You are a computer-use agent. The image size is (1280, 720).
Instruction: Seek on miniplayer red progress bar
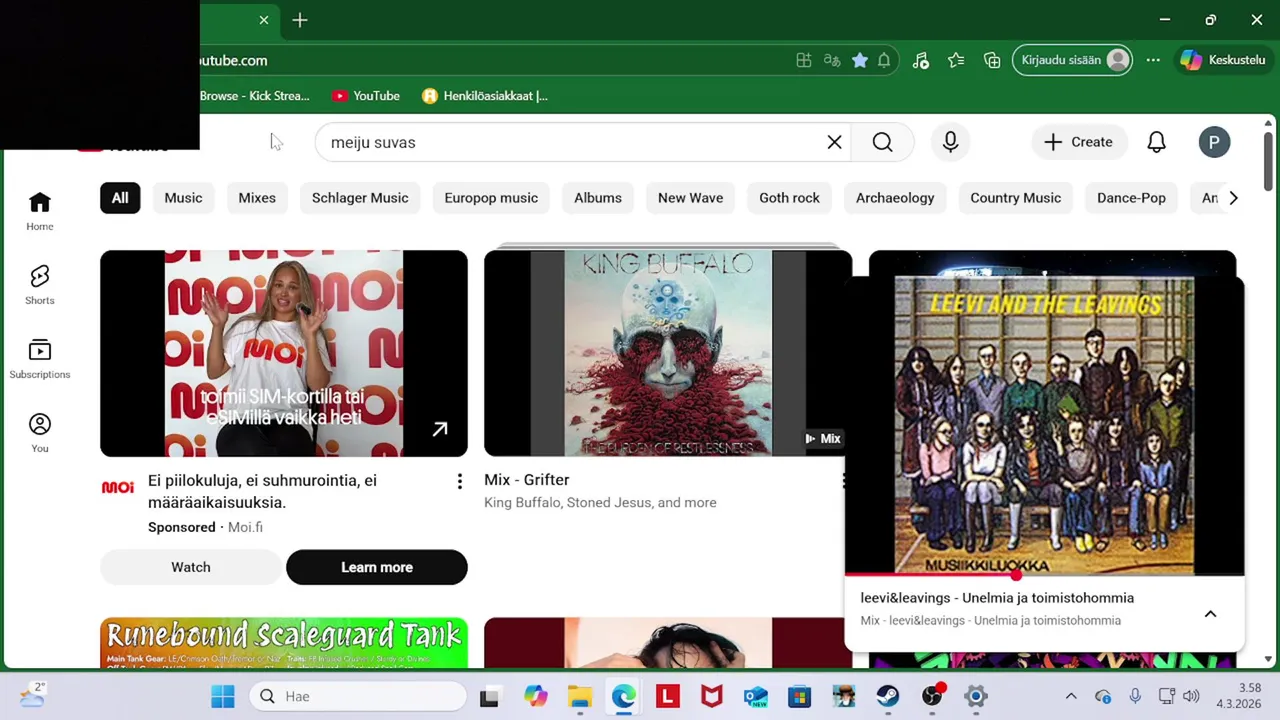pos(1044,575)
